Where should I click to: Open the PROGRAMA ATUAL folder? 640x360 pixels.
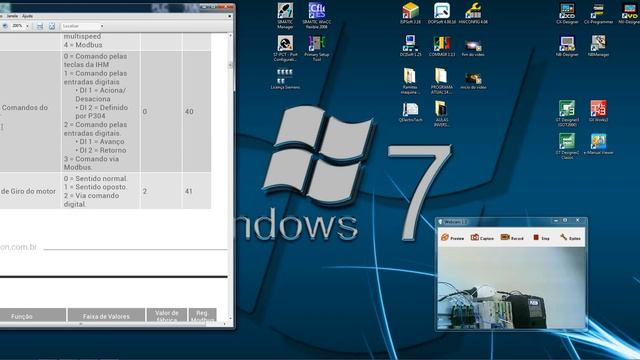point(442,81)
